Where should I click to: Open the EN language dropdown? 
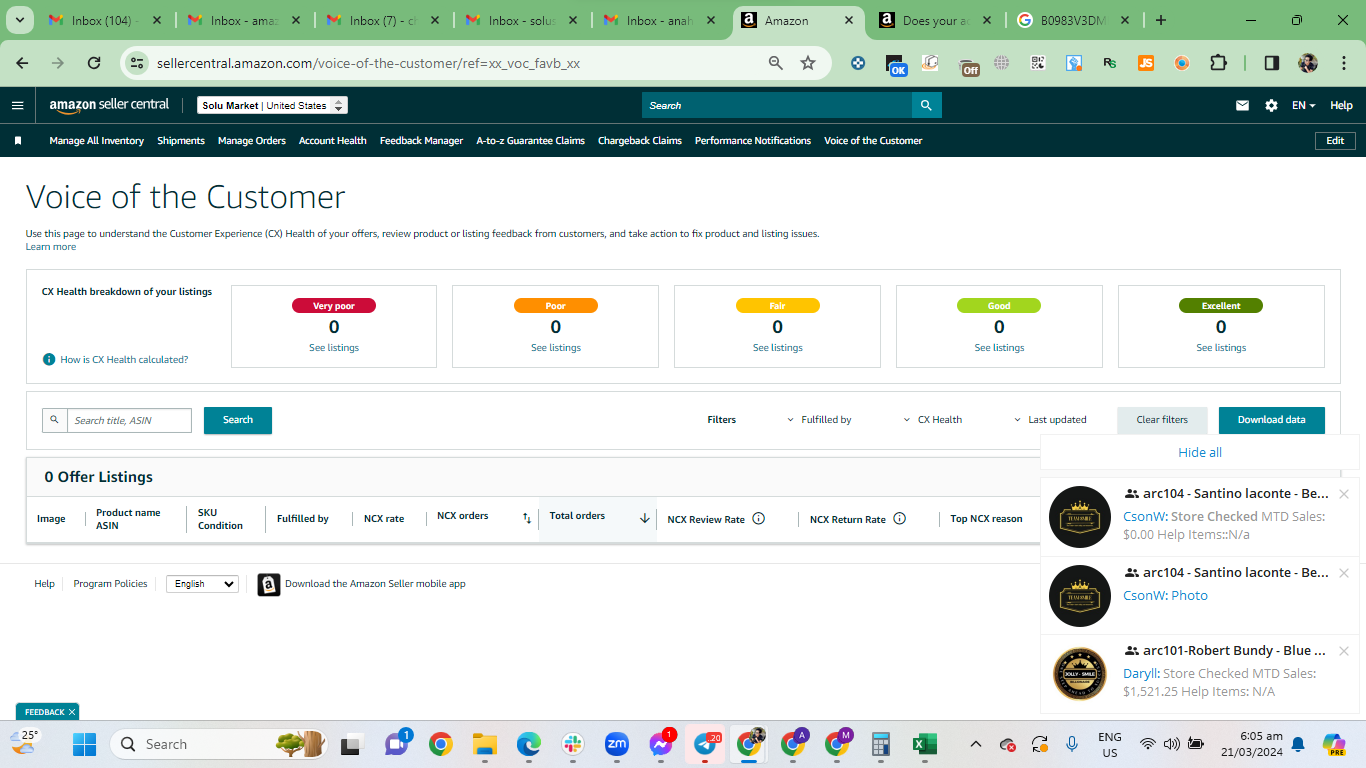coord(1303,105)
